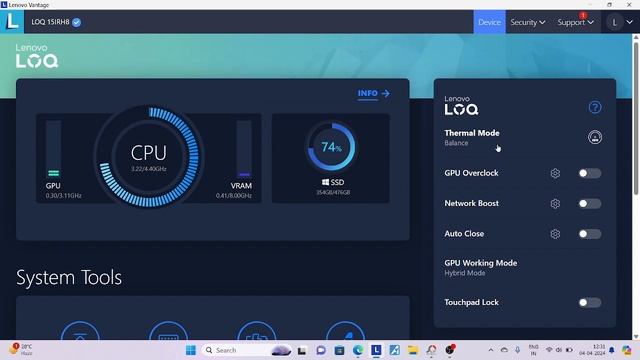Viewport: 640px width, 360px height.
Task: Open File Explorer from the taskbar
Action: pos(413,350)
